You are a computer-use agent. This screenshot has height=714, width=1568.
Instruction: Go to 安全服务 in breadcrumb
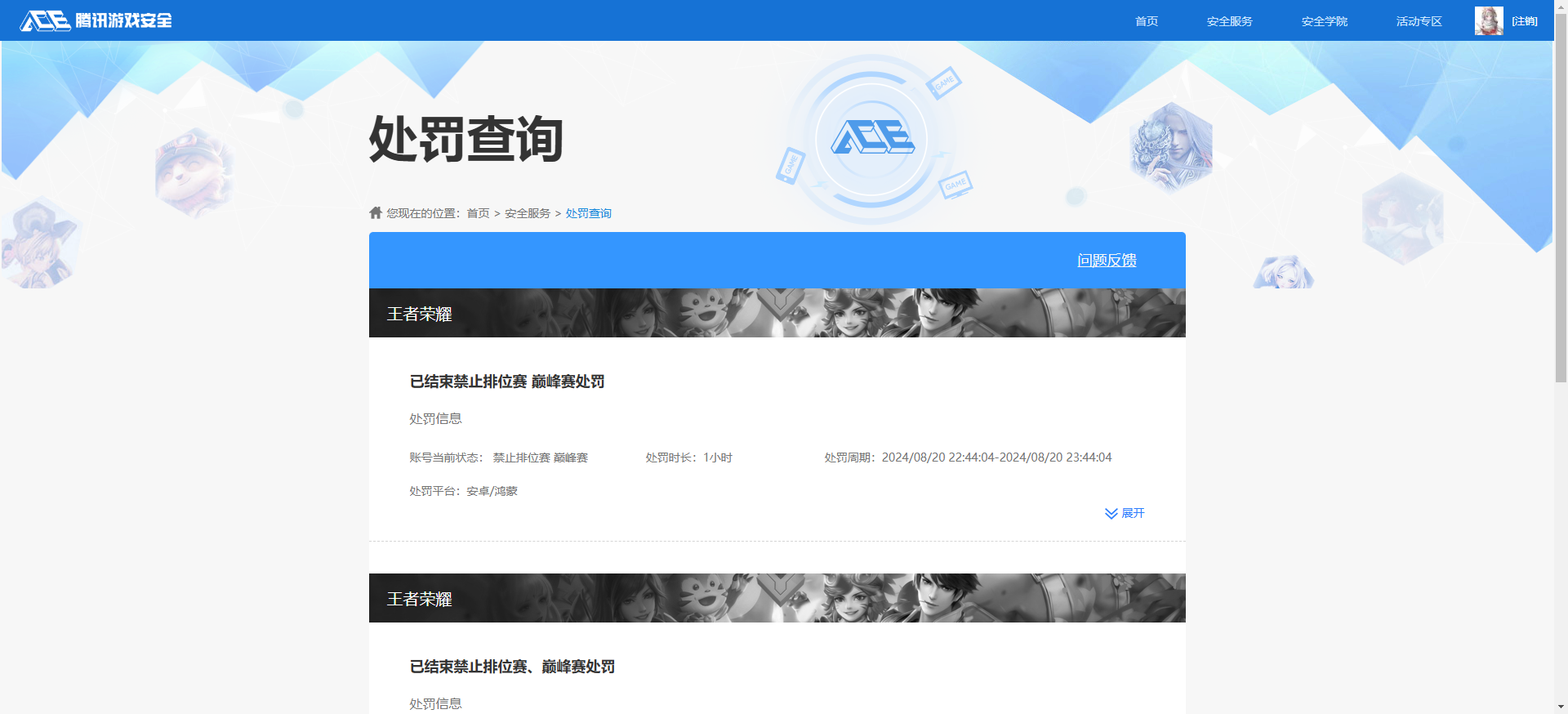tap(528, 213)
